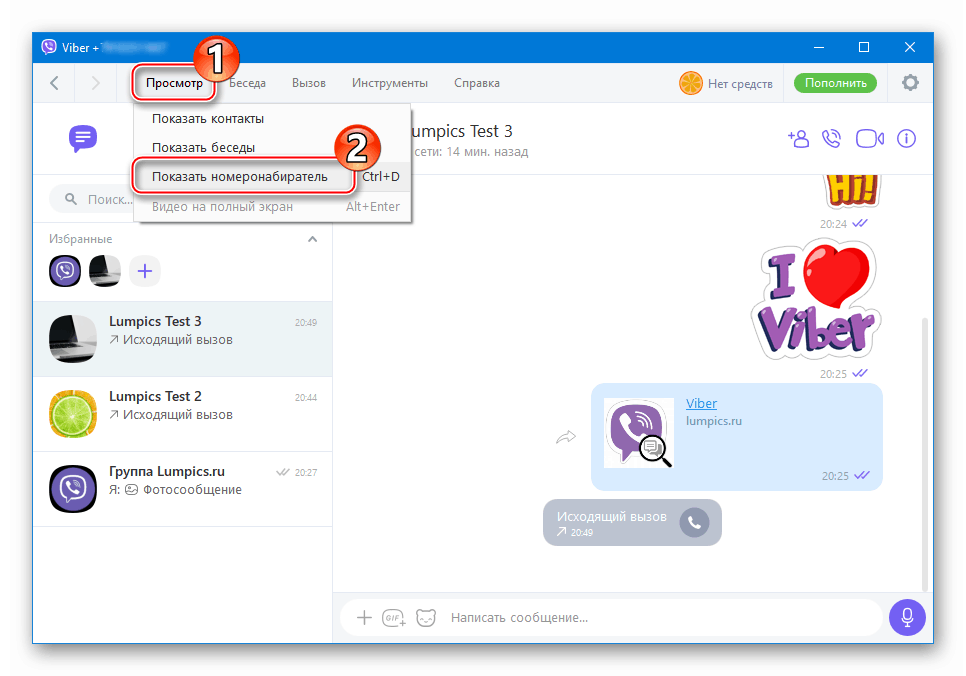Open voice call icon in chat header
Screen dimensions: 966x676
pyautogui.click(x=831, y=139)
